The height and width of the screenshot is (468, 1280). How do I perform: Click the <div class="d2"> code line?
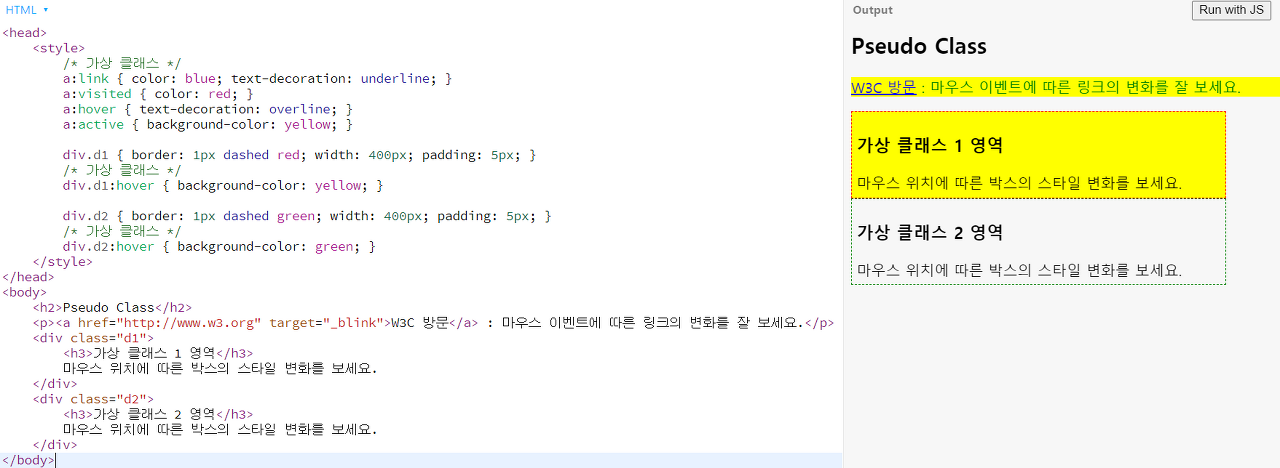[x=93, y=399]
